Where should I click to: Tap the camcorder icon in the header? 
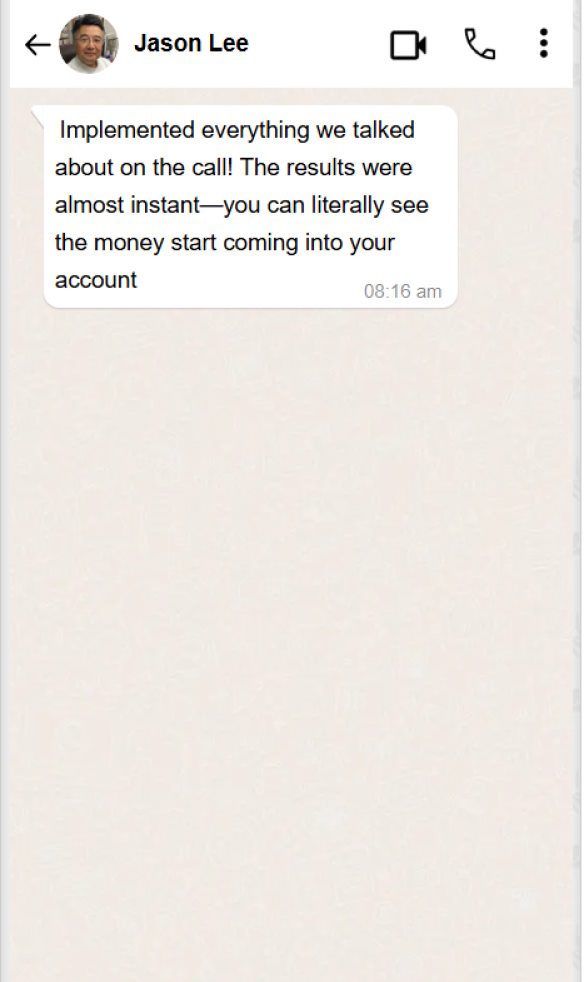tap(408, 45)
